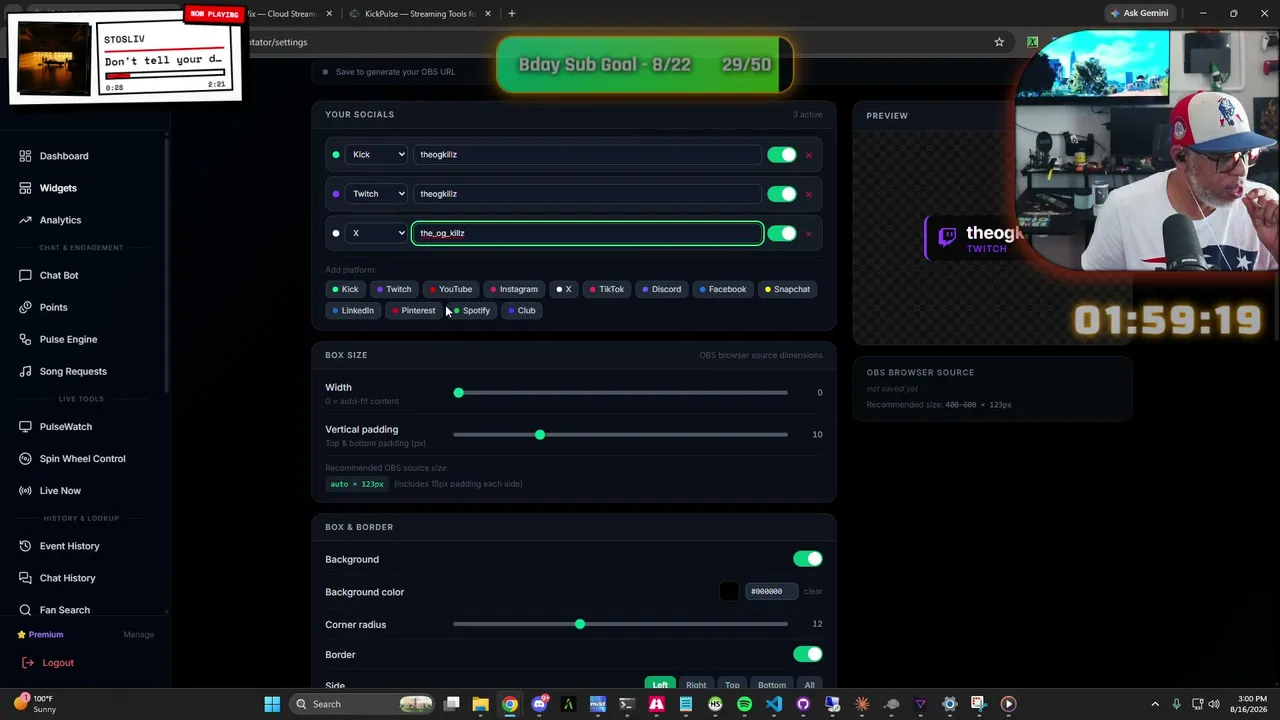The image size is (1280, 720).
Task: Click the Chat Bot icon in sidebar
Action: coord(25,275)
